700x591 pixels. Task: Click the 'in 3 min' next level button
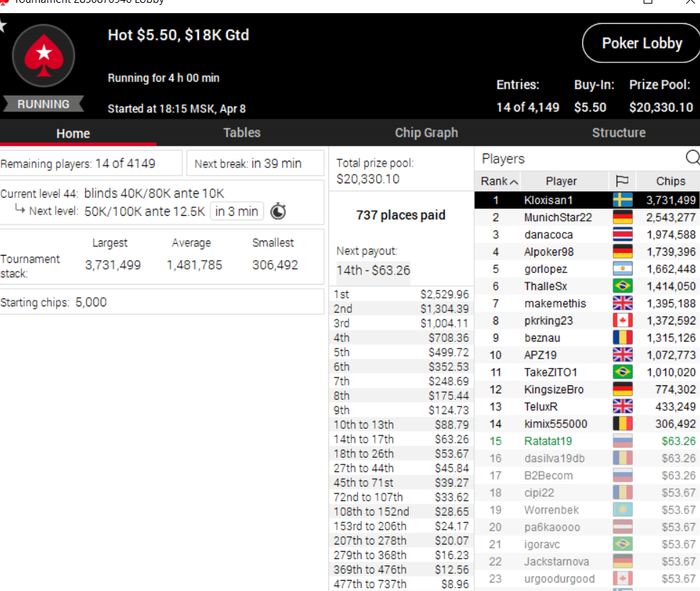[x=237, y=211]
